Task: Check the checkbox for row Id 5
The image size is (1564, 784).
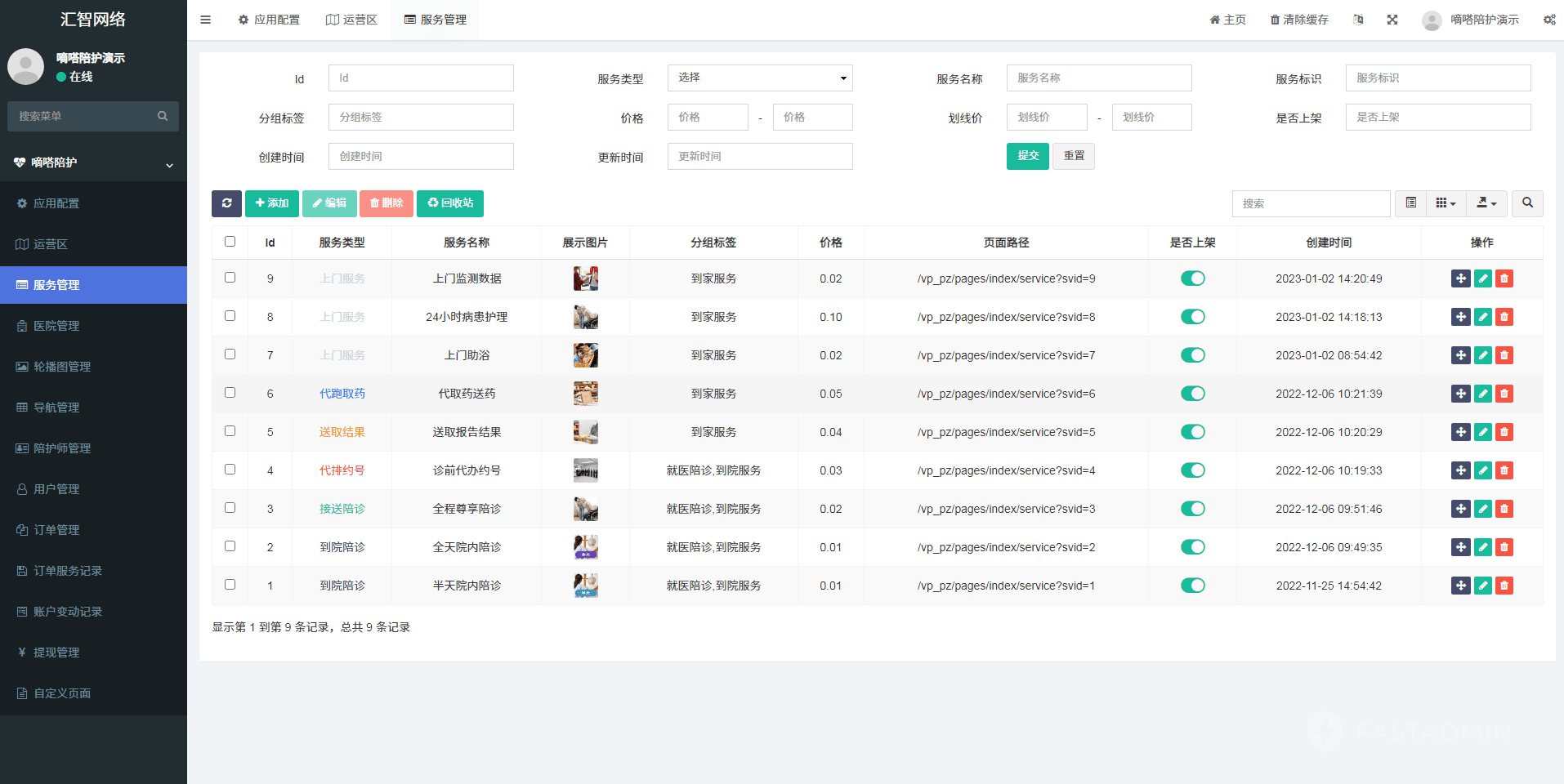Action: click(x=230, y=431)
